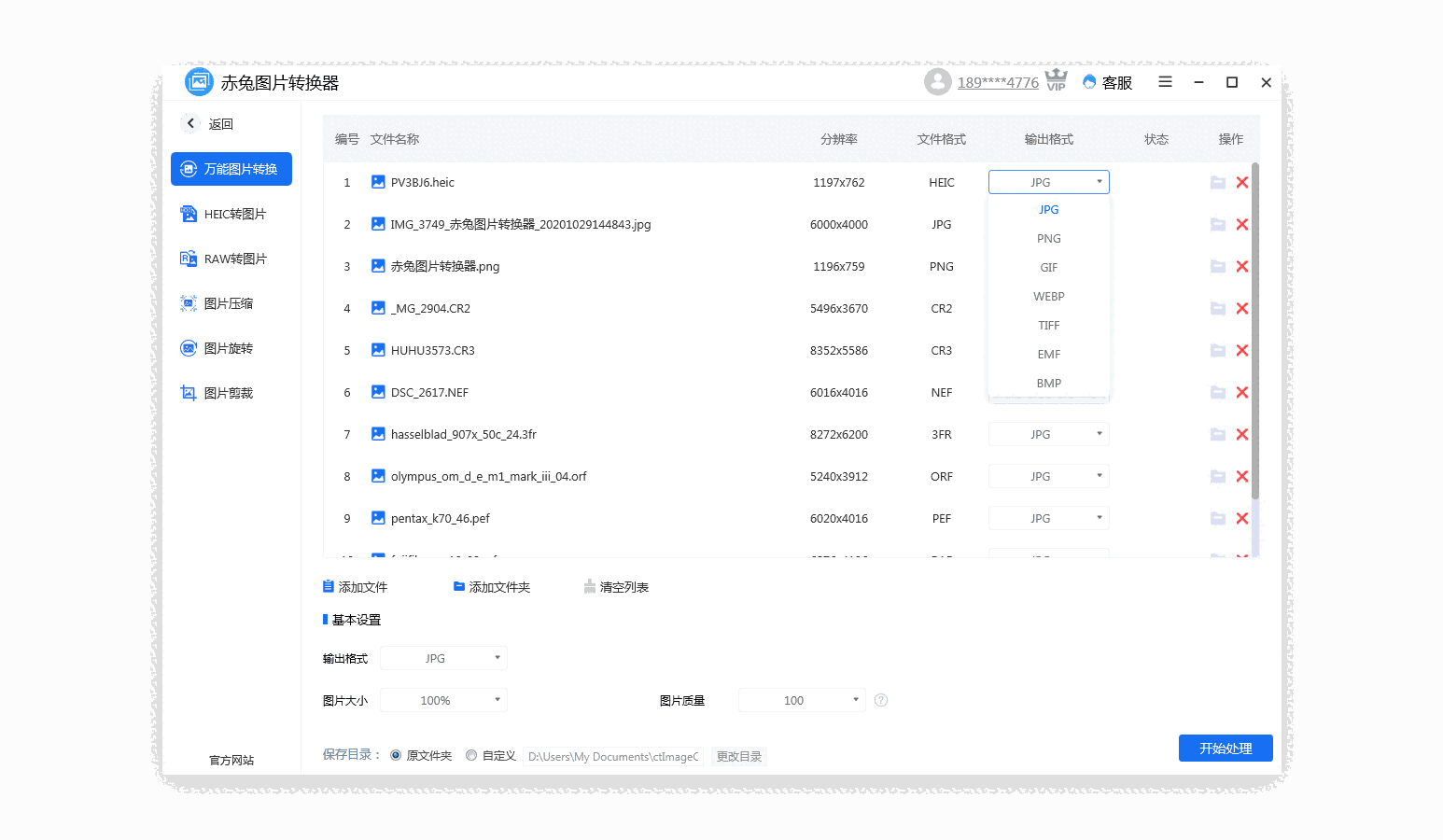Click the 开始处理 start button
Screen dimensions: 1443x840
point(1225,748)
